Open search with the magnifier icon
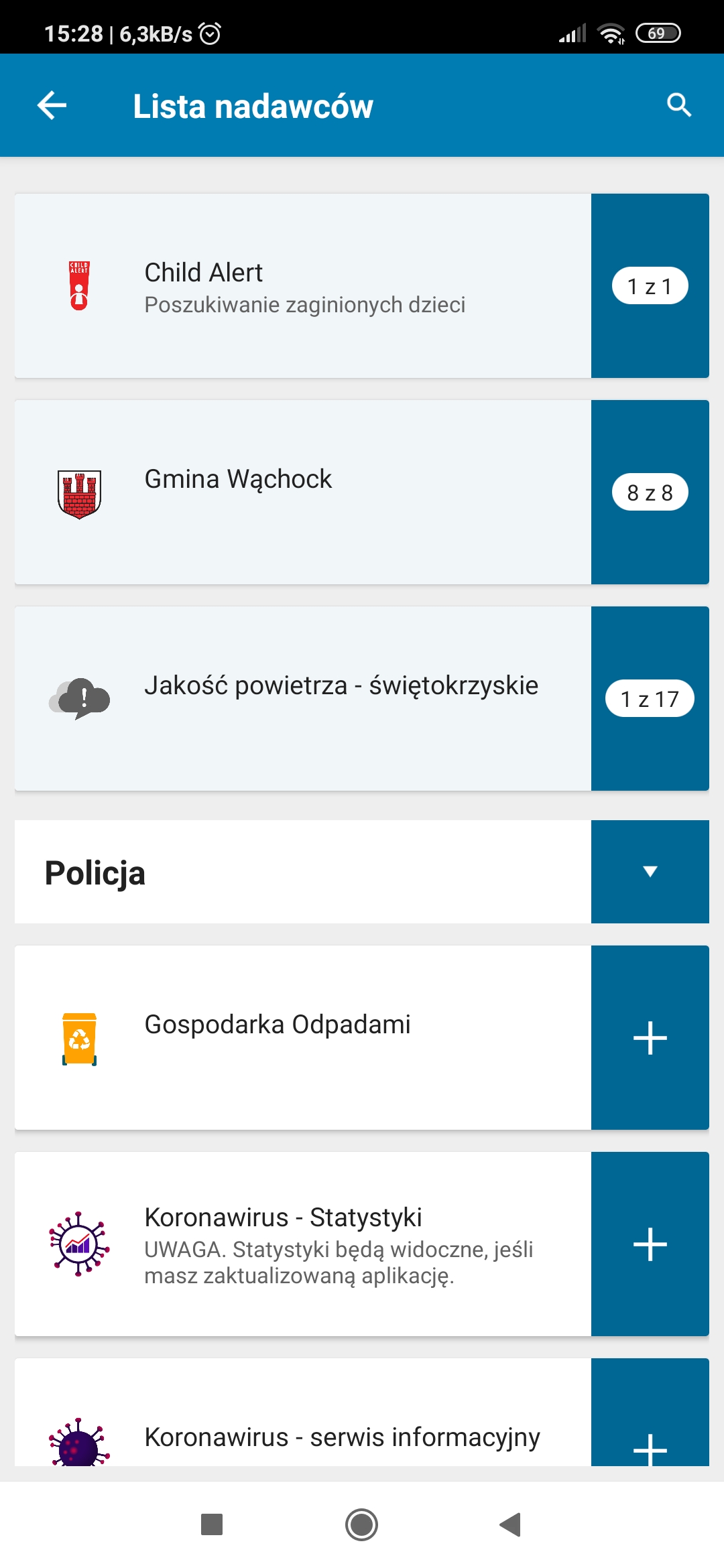Viewport: 724px width, 1568px height. pos(678,105)
